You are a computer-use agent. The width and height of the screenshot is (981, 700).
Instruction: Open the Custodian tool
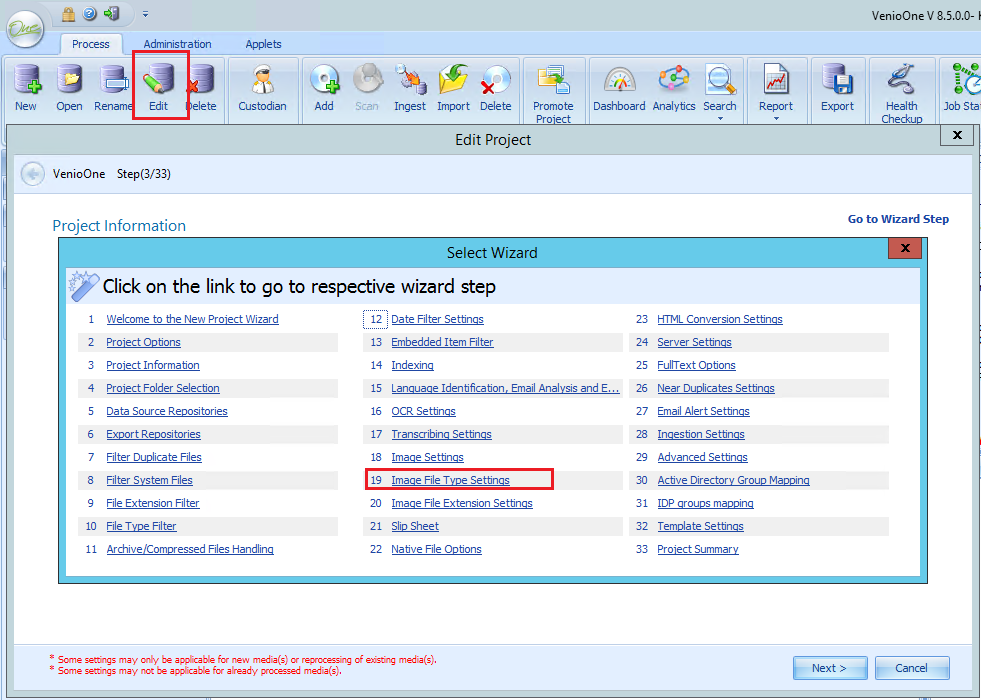(262, 79)
